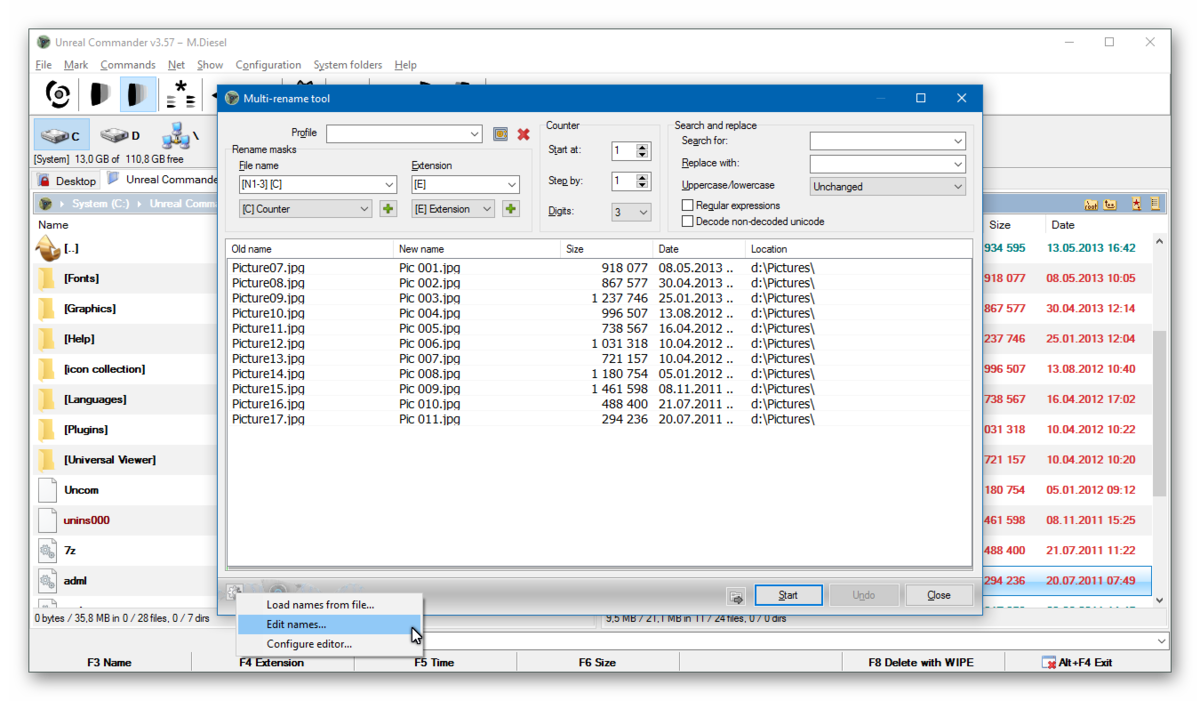Viewport: 1200px width, 701px height.
Task: Click the 7z file gear icon
Action: pyautogui.click(x=47, y=550)
